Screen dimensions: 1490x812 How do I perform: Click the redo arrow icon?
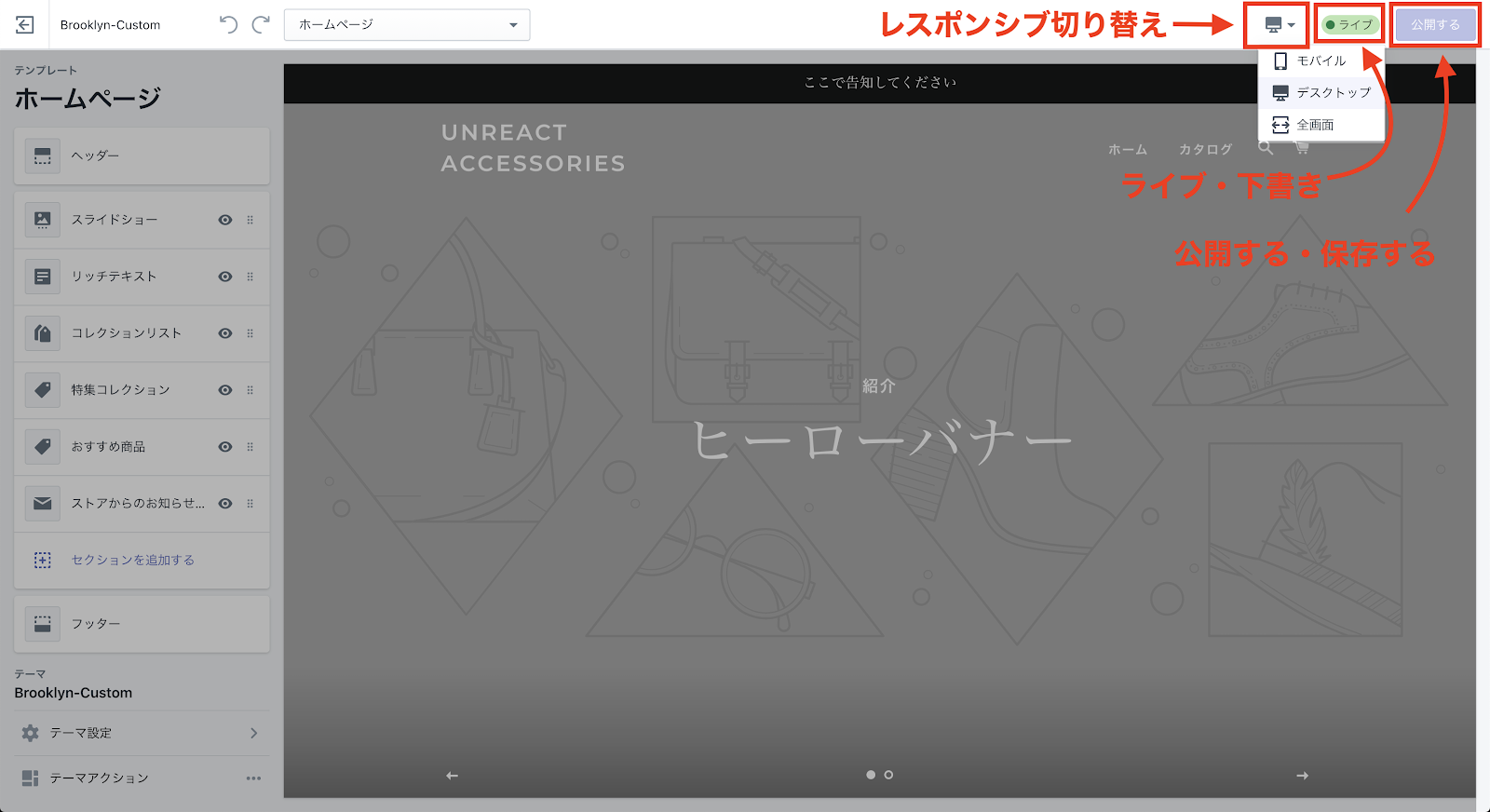point(262,25)
